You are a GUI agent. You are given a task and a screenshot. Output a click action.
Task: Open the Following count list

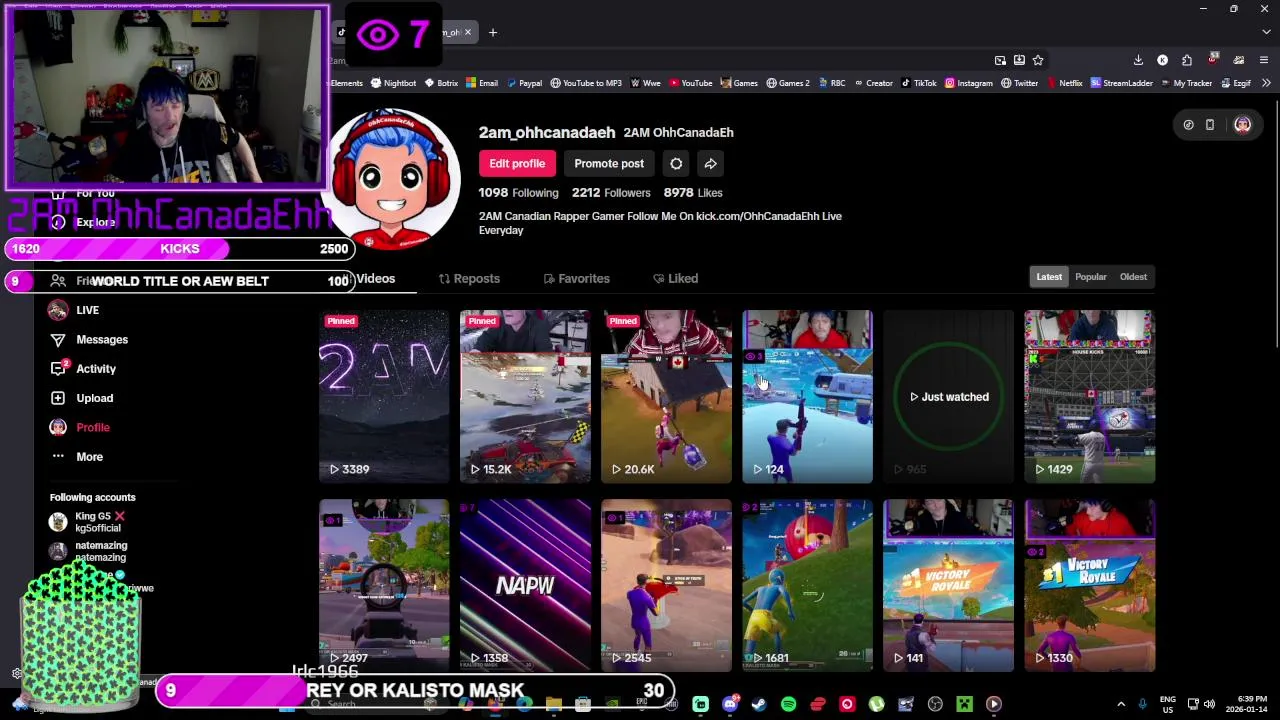pos(518,193)
